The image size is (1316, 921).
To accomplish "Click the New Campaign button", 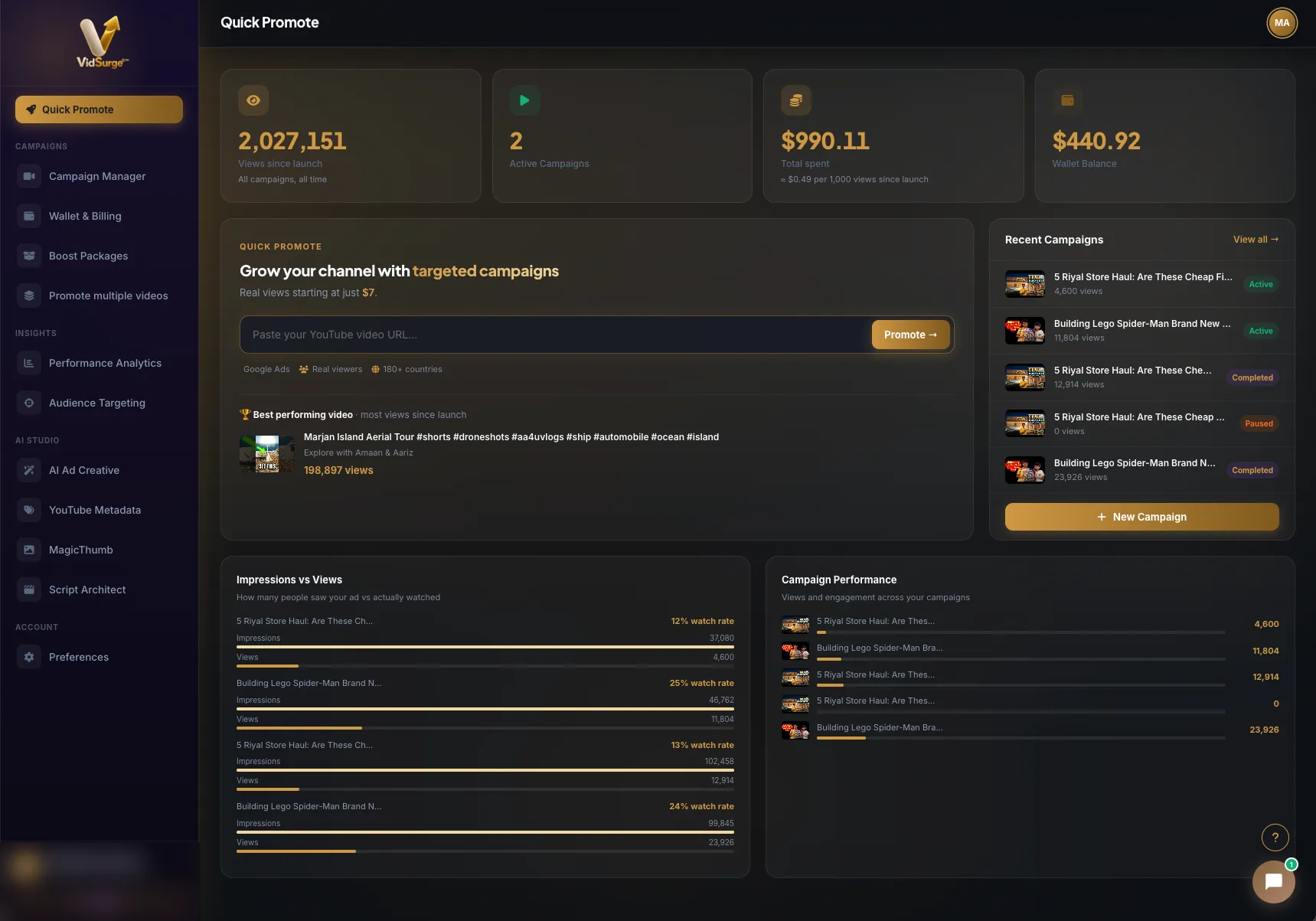I will [1142, 517].
